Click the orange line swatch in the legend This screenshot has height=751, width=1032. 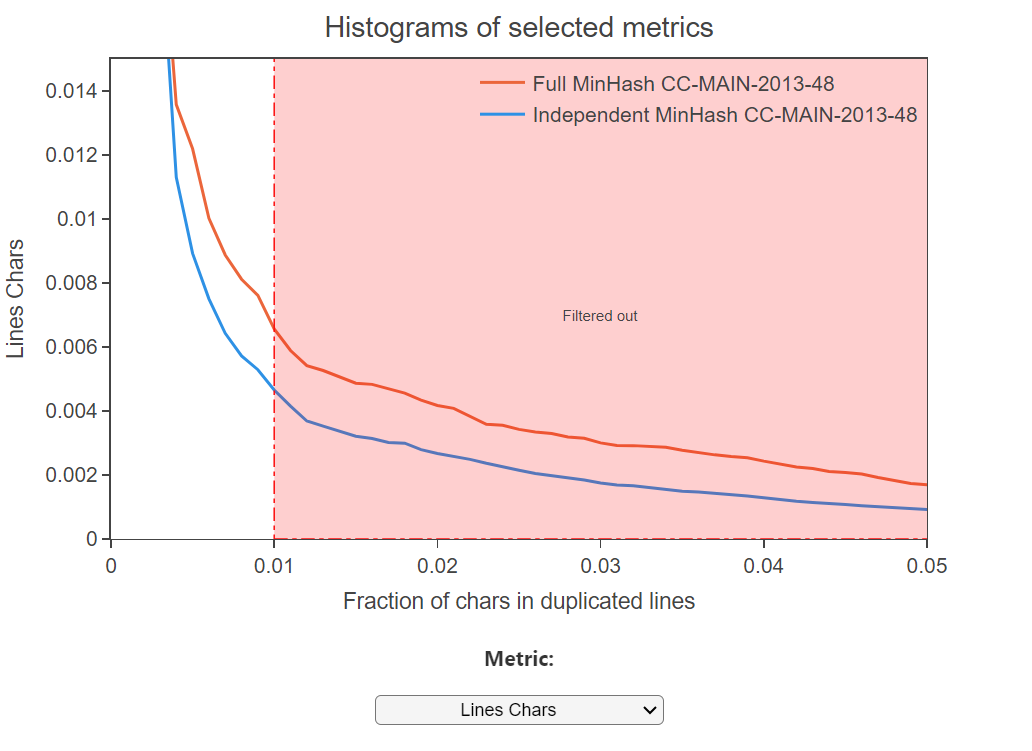point(502,83)
